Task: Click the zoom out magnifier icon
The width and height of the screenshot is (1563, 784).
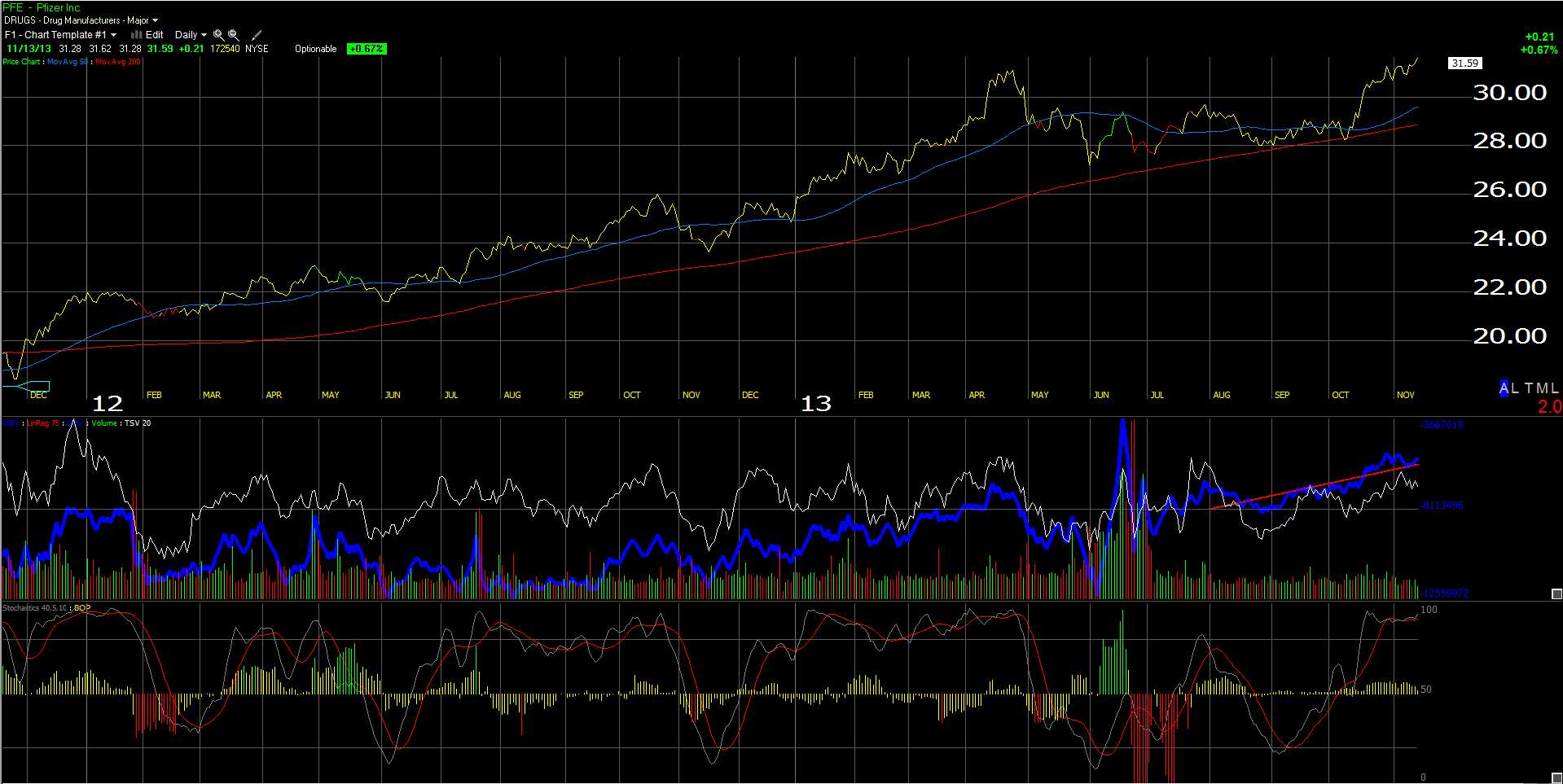Action: [234, 35]
